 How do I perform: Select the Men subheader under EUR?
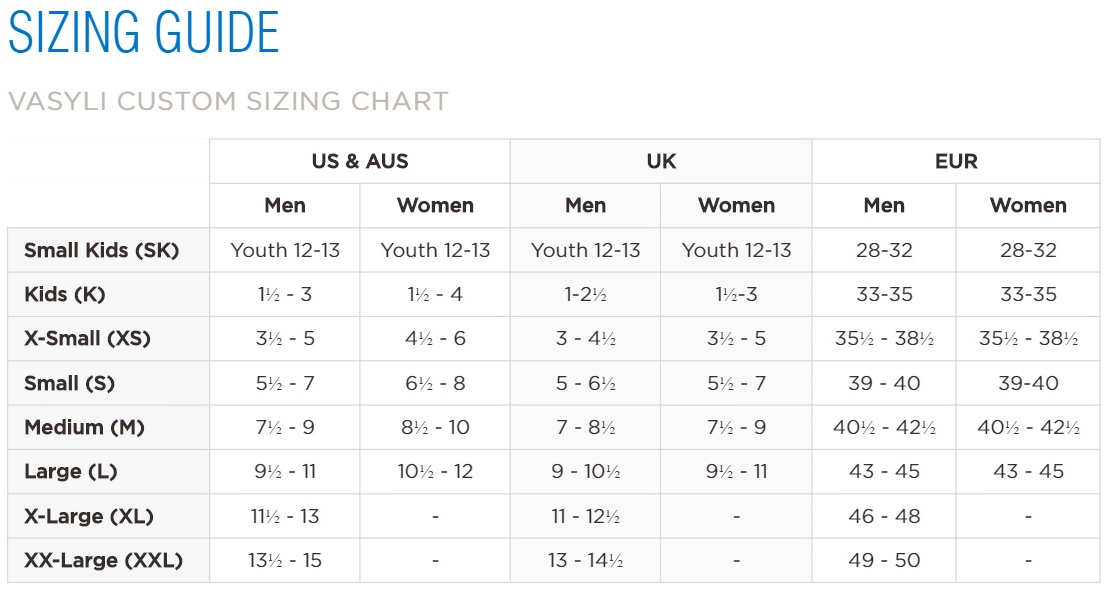click(884, 205)
